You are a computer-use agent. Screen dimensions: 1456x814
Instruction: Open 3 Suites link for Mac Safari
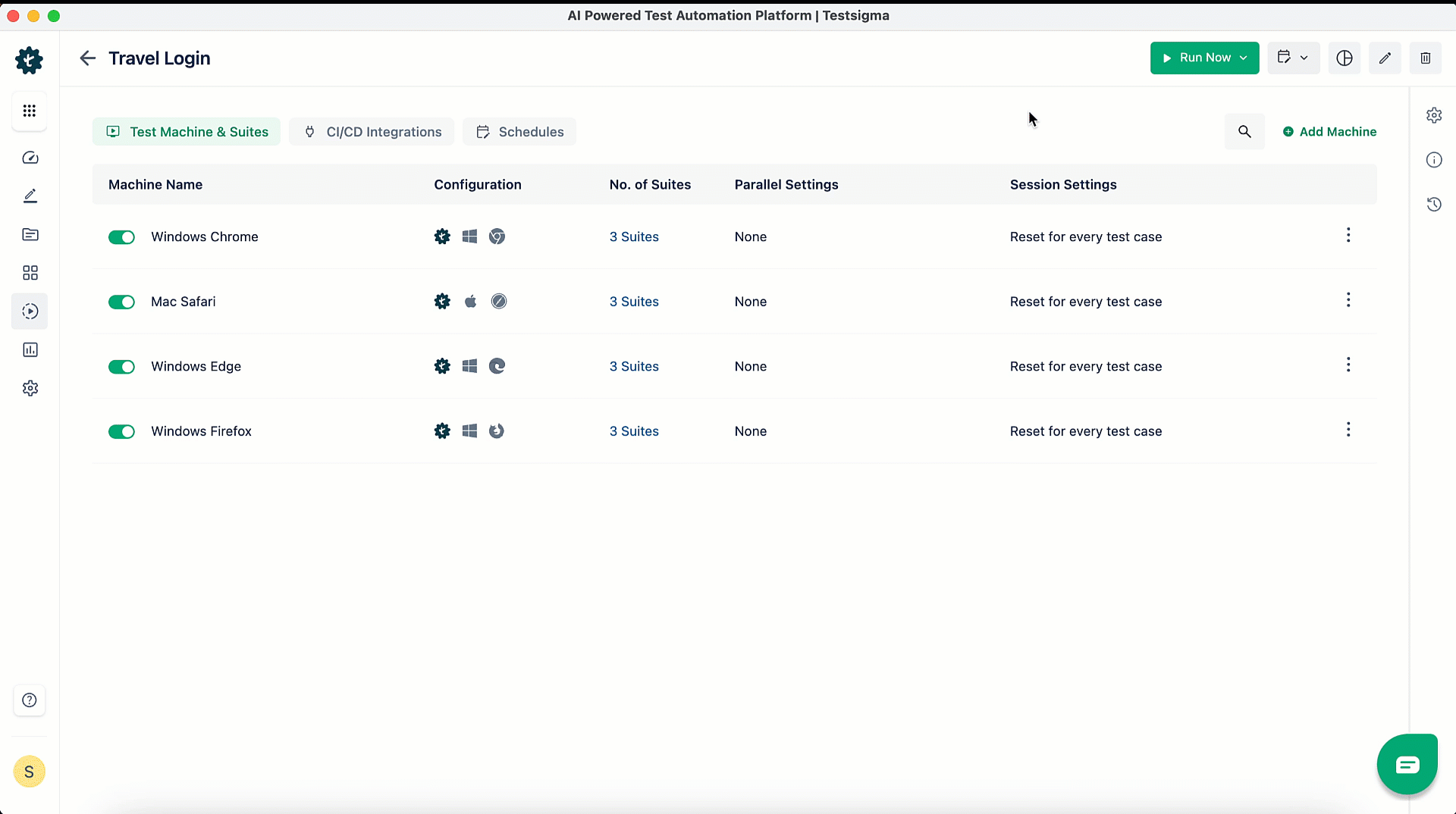pyautogui.click(x=634, y=302)
